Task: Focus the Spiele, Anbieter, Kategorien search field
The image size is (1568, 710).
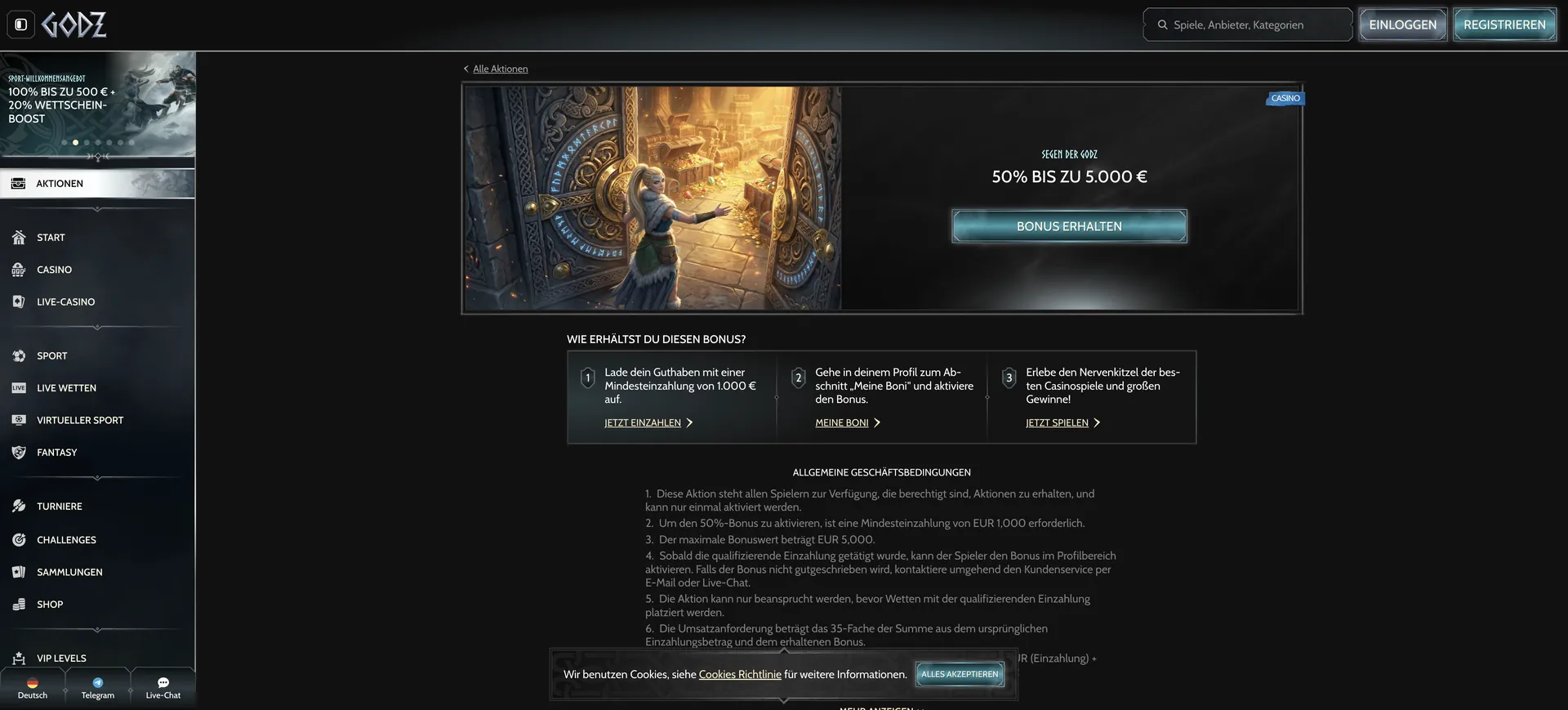Action: tap(1248, 25)
